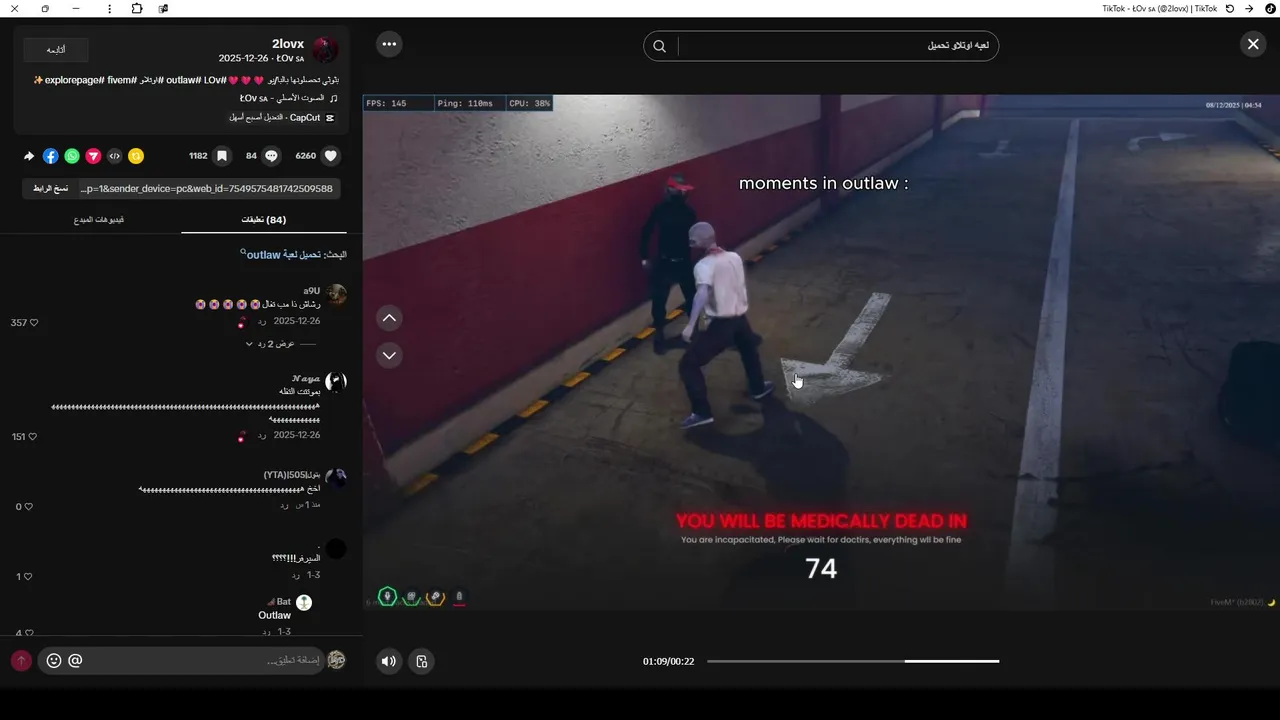Screen dimensions: 1280x720
Task: Like Naya's comment with 151 likes
Action: click(33, 437)
